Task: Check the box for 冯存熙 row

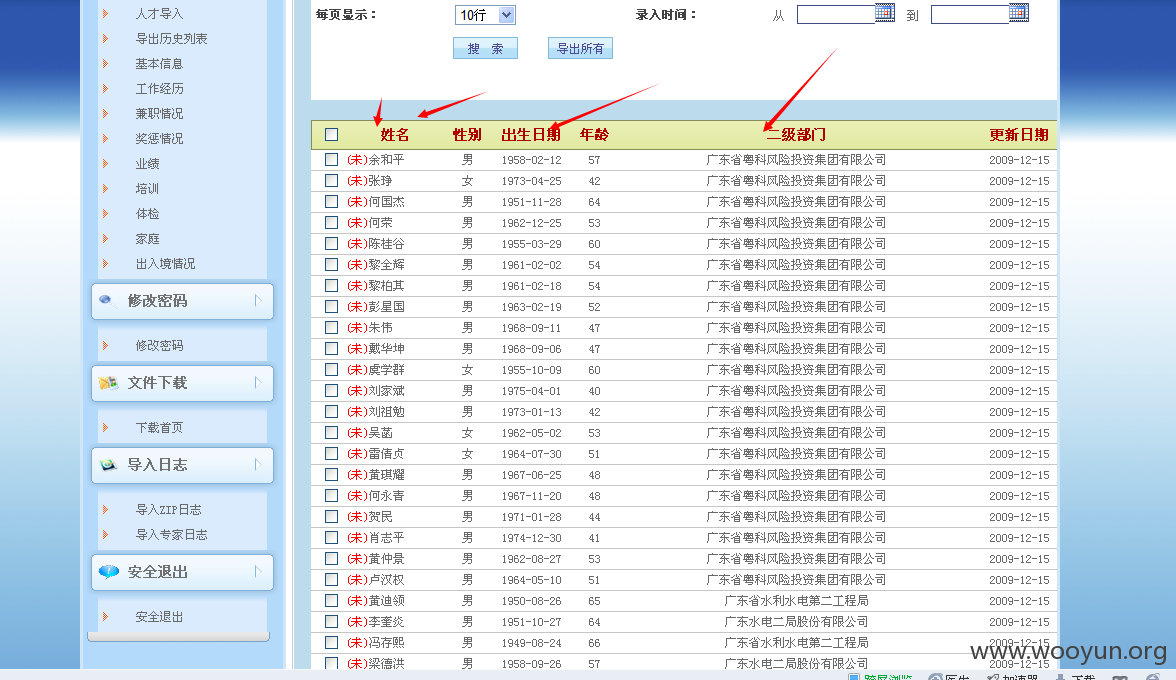Action: click(332, 643)
